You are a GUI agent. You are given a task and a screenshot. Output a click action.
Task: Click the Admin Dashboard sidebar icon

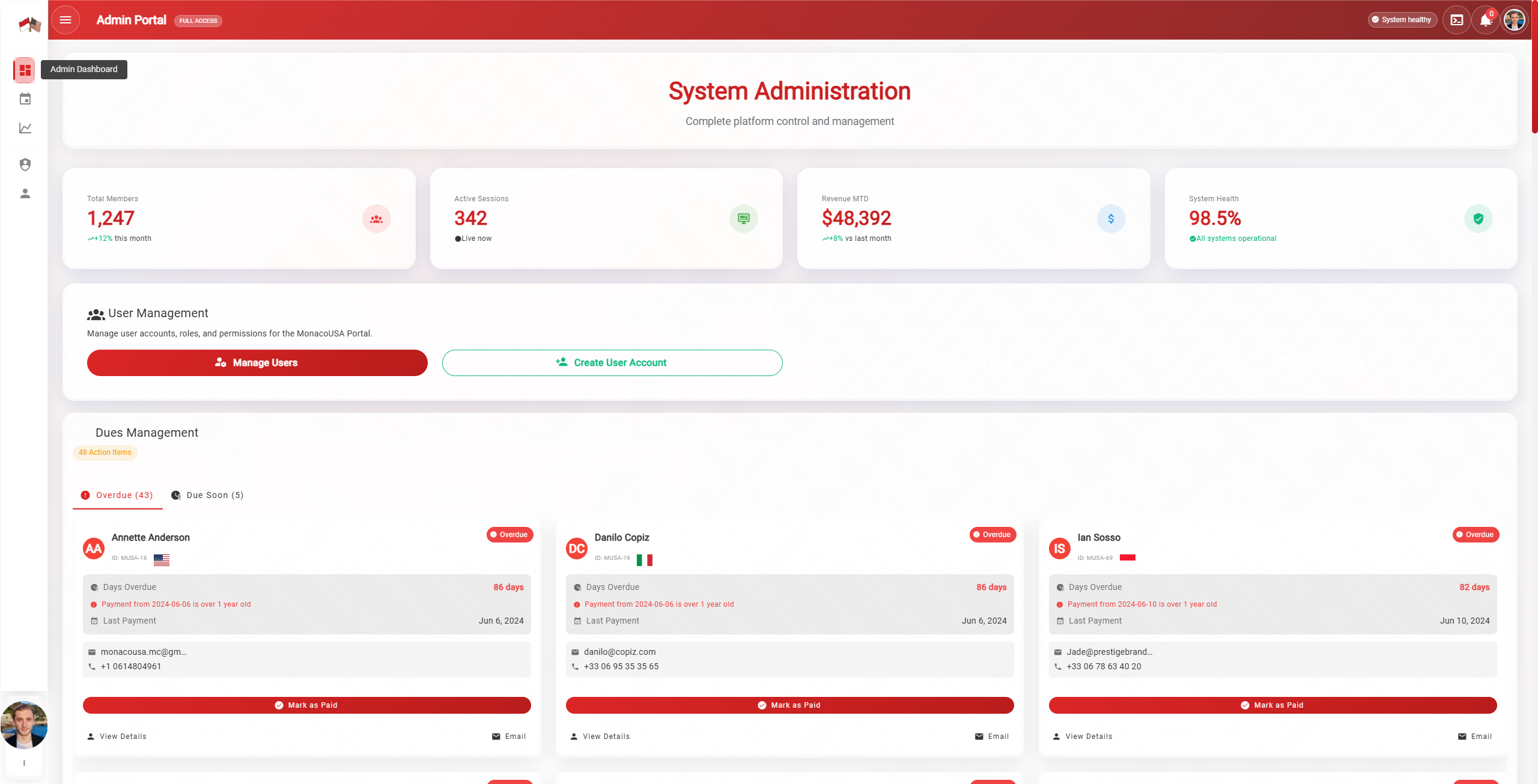[25, 70]
